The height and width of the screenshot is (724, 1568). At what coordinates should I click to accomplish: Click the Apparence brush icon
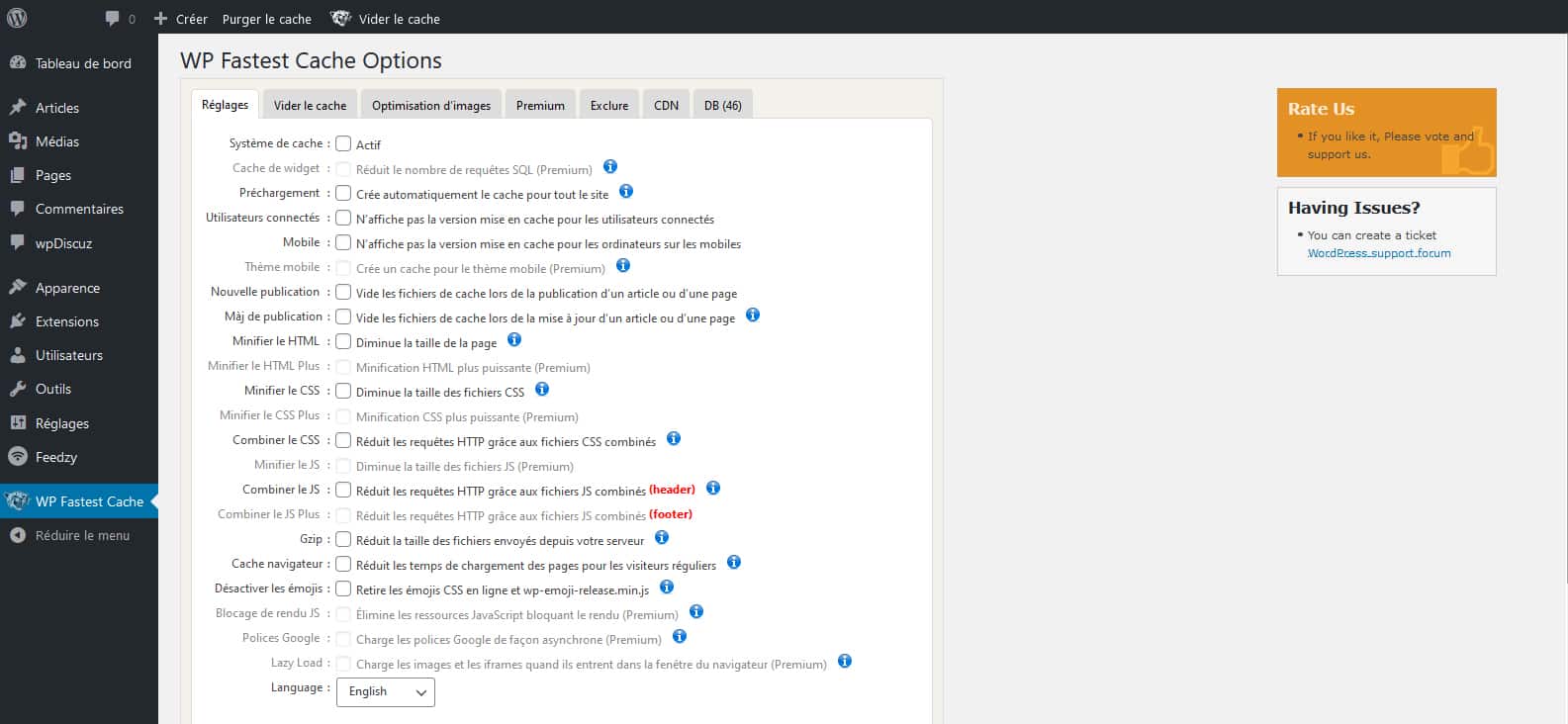(x=18, y=287)
